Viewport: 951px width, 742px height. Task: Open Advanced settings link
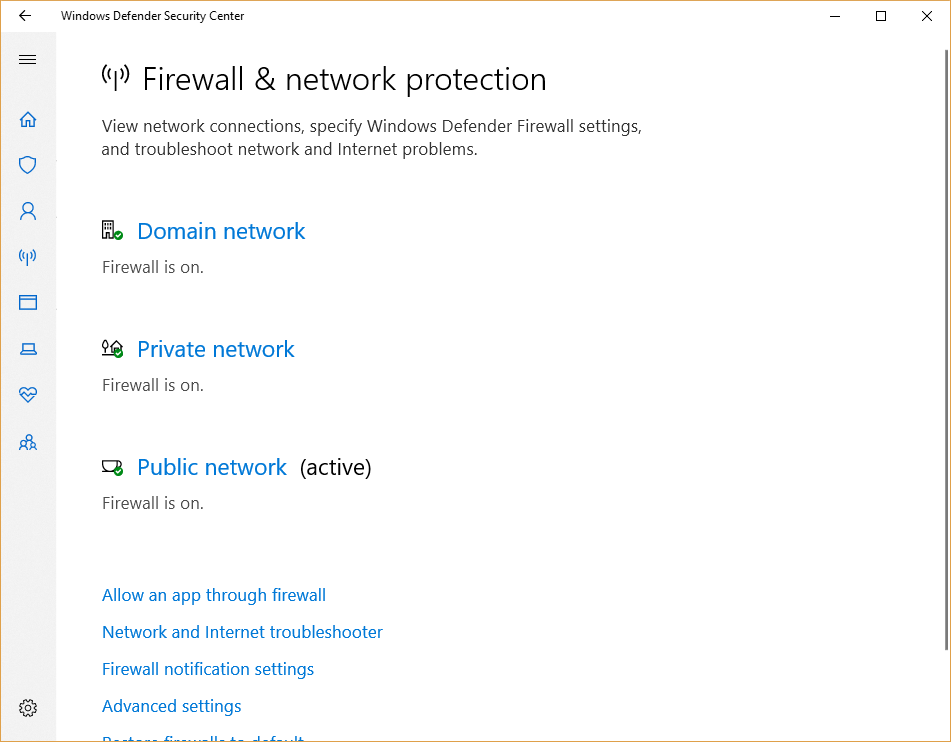point(172,706)
